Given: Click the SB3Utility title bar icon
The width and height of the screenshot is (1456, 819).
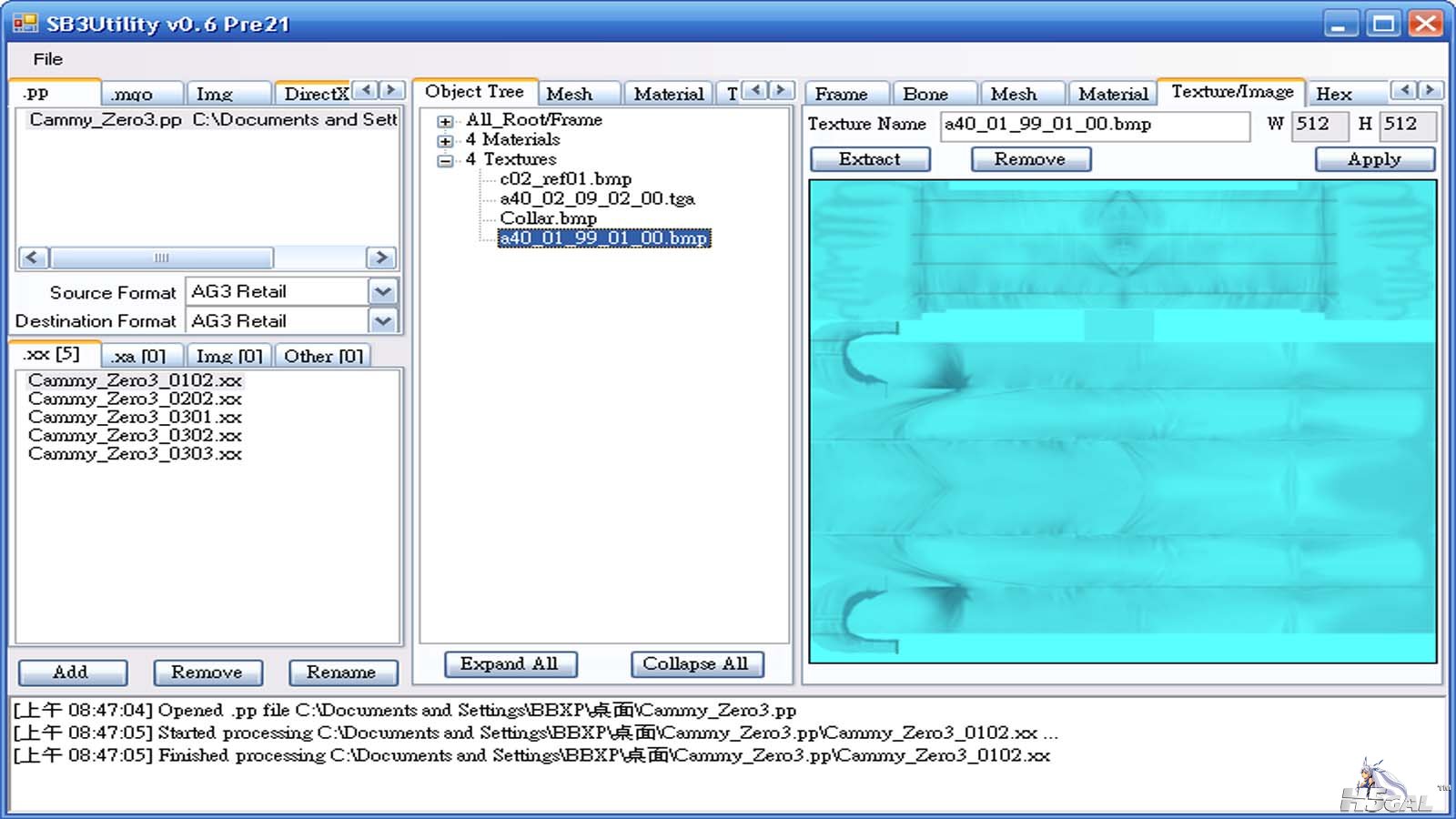Looking at the screenshot, I should pyautogui.click(x=25, y=24).
